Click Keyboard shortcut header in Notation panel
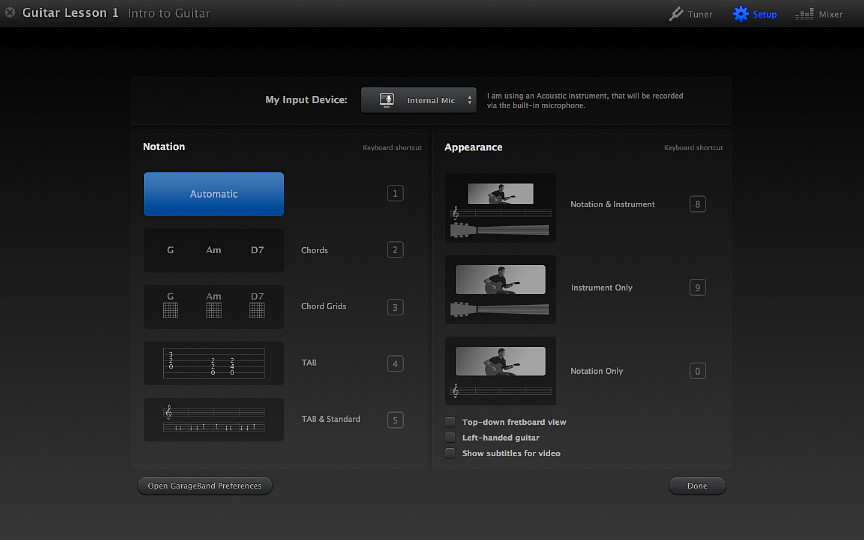 392,148
